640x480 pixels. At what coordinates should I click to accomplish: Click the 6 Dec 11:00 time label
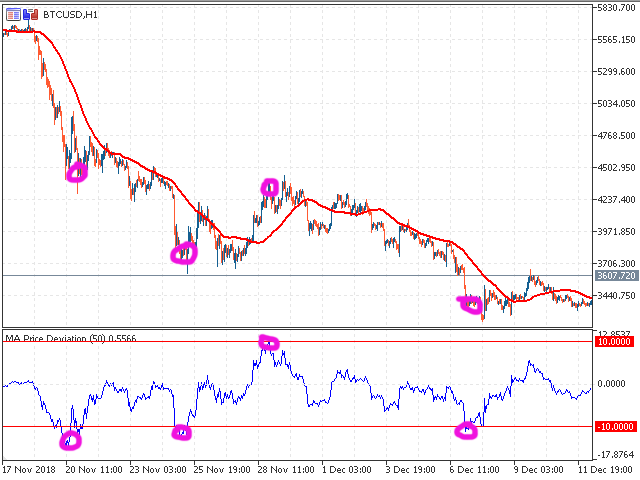[475, 469]
